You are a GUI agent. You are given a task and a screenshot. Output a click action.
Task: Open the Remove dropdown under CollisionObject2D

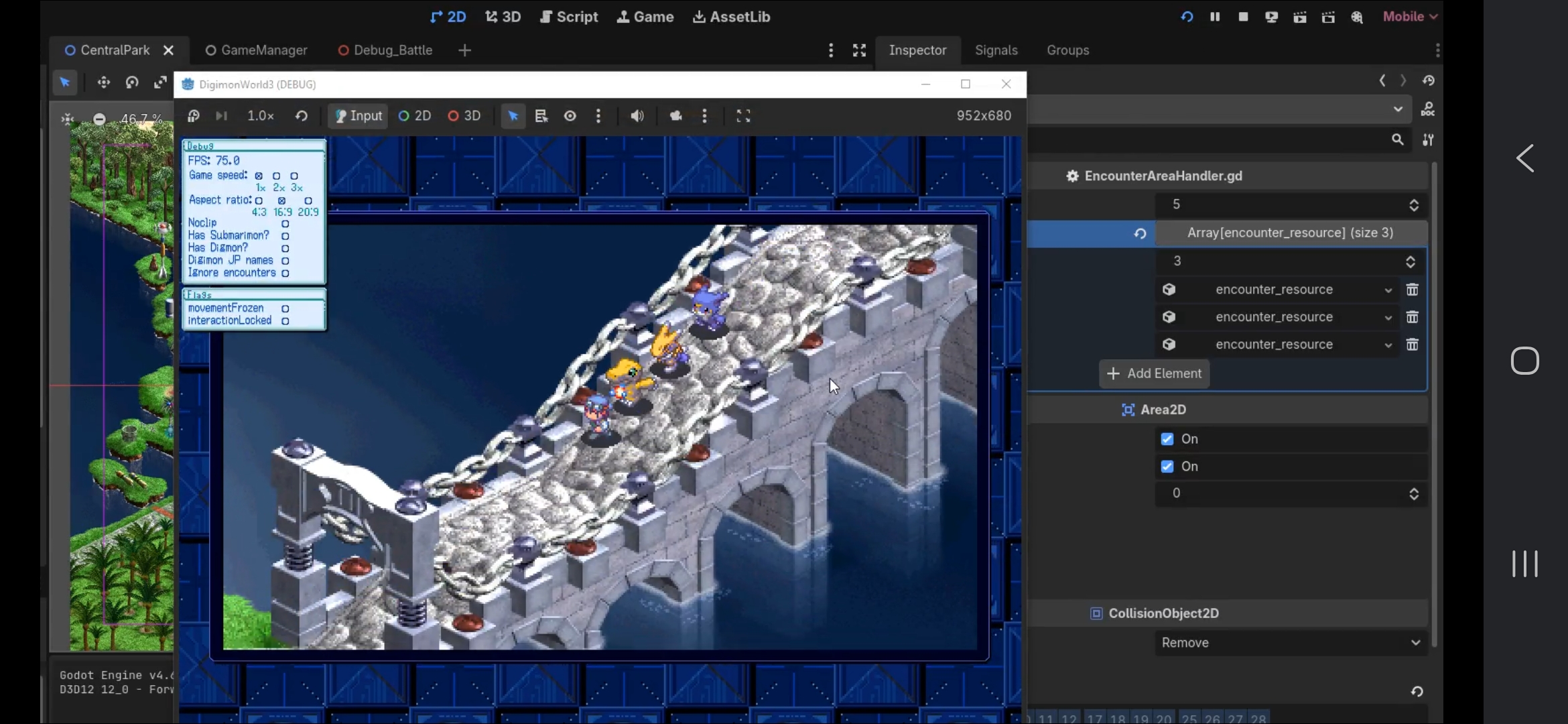(x=1291, y=643)
